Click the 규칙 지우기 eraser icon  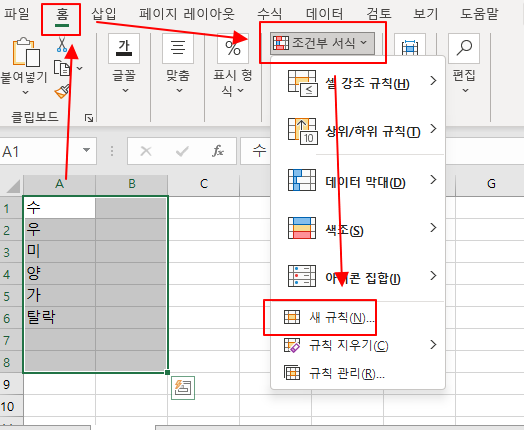[x=292, y=345]
